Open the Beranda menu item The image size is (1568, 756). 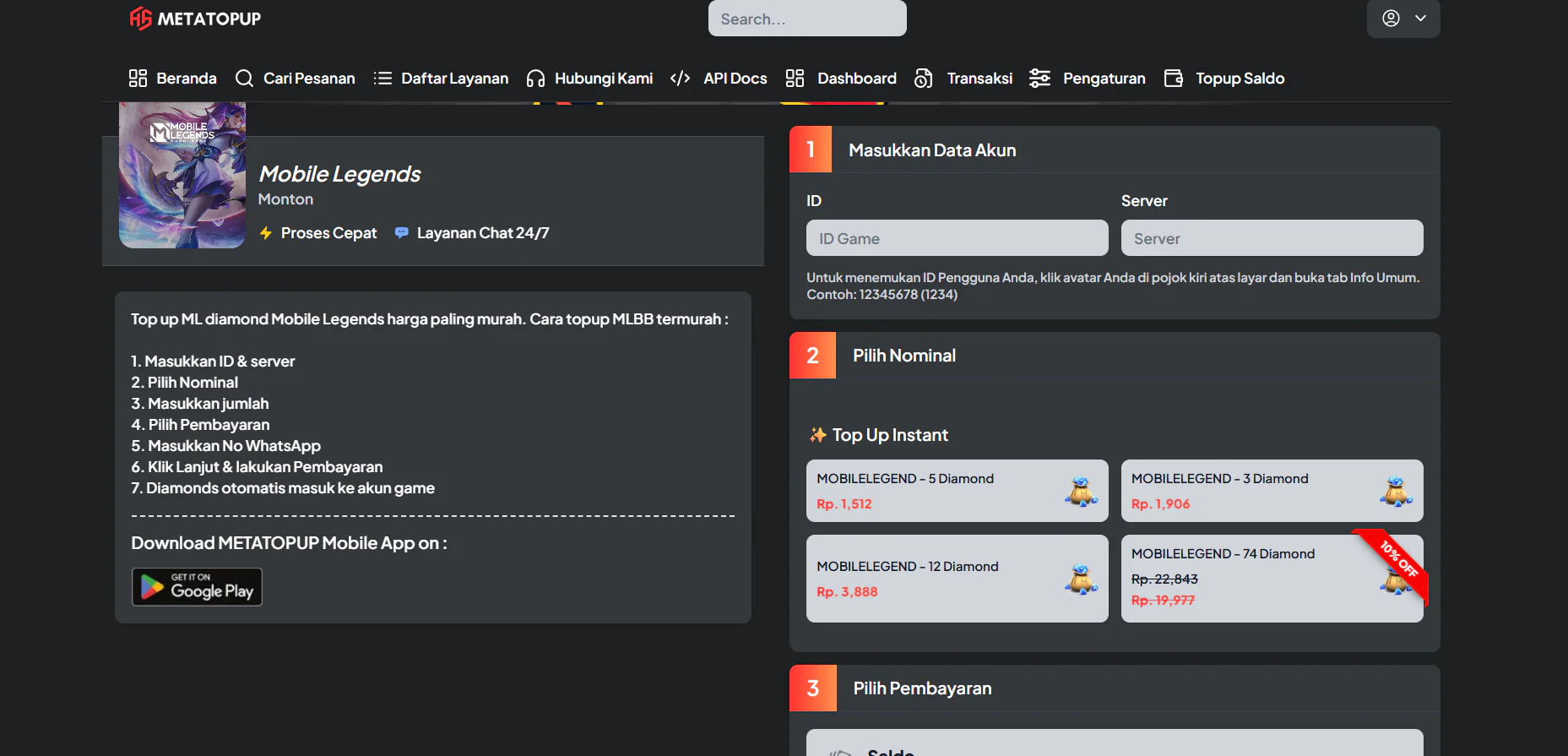pyautogui.click(x=173, y=79)
